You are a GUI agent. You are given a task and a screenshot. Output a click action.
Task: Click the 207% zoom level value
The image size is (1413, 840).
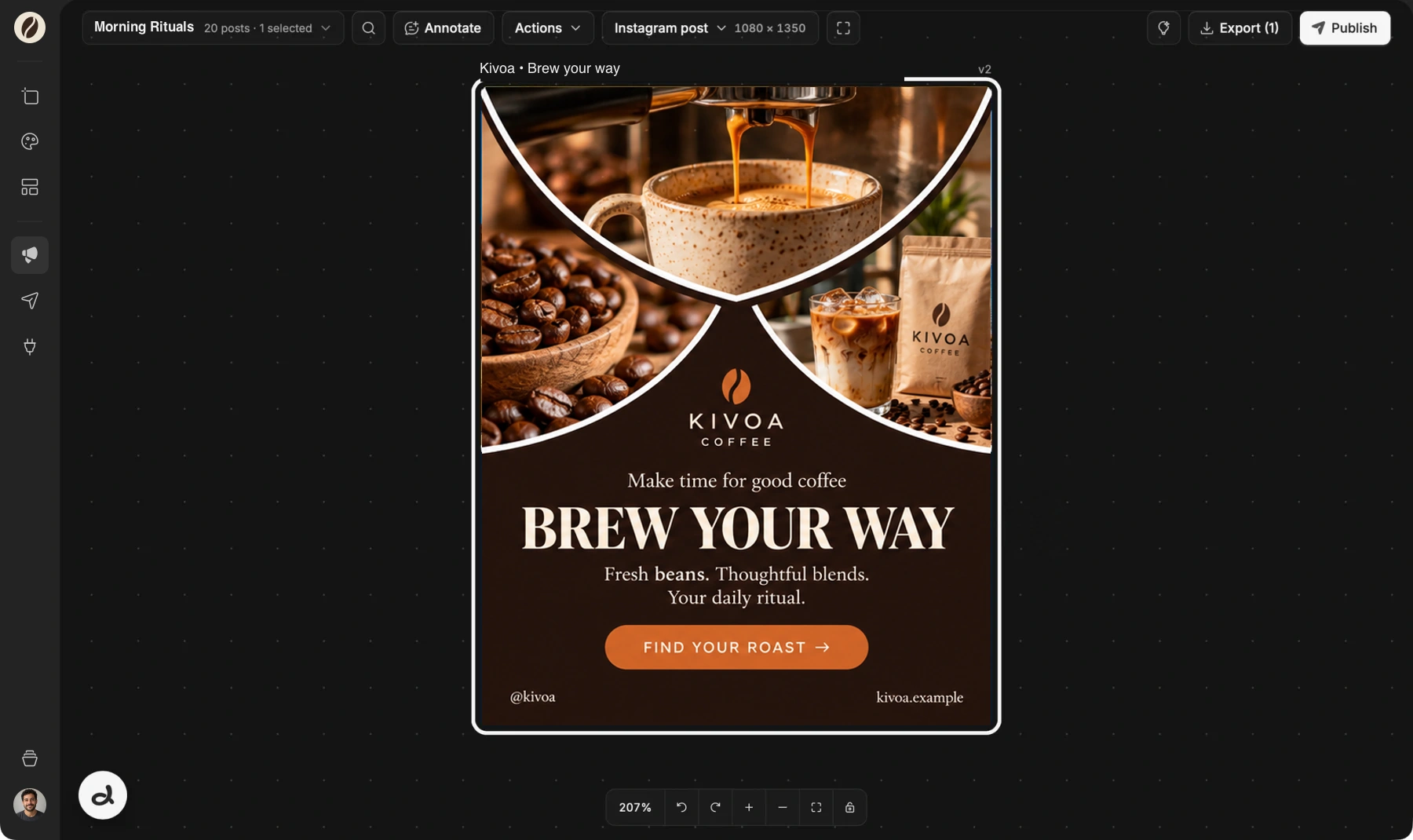click(635, 807)
